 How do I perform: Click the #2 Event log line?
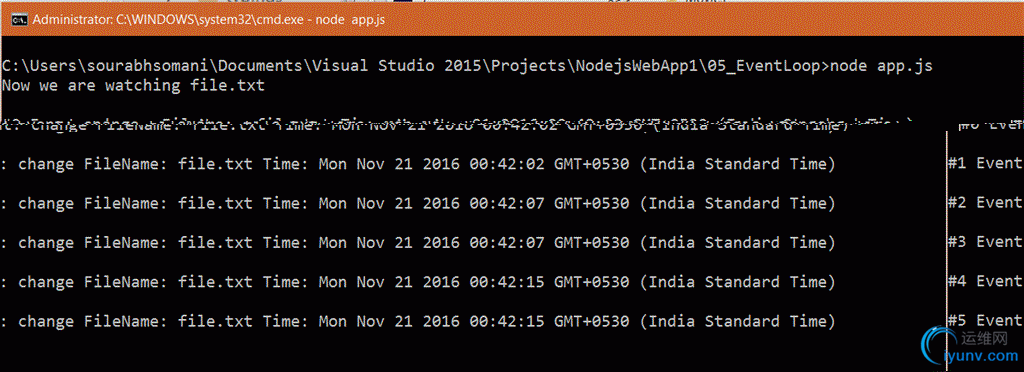(418, 204)
